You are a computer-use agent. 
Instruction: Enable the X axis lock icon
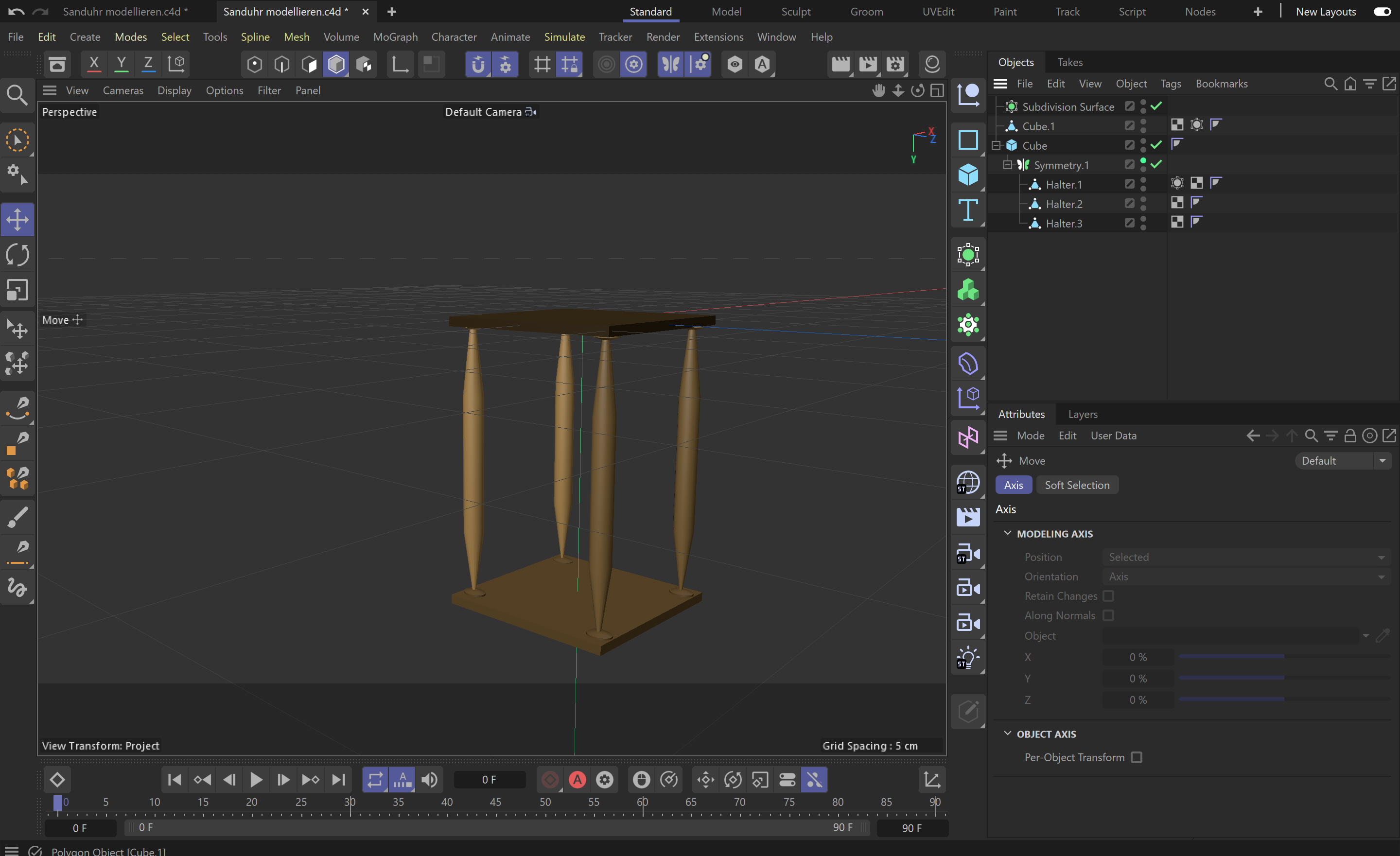(x=94, y=64)
